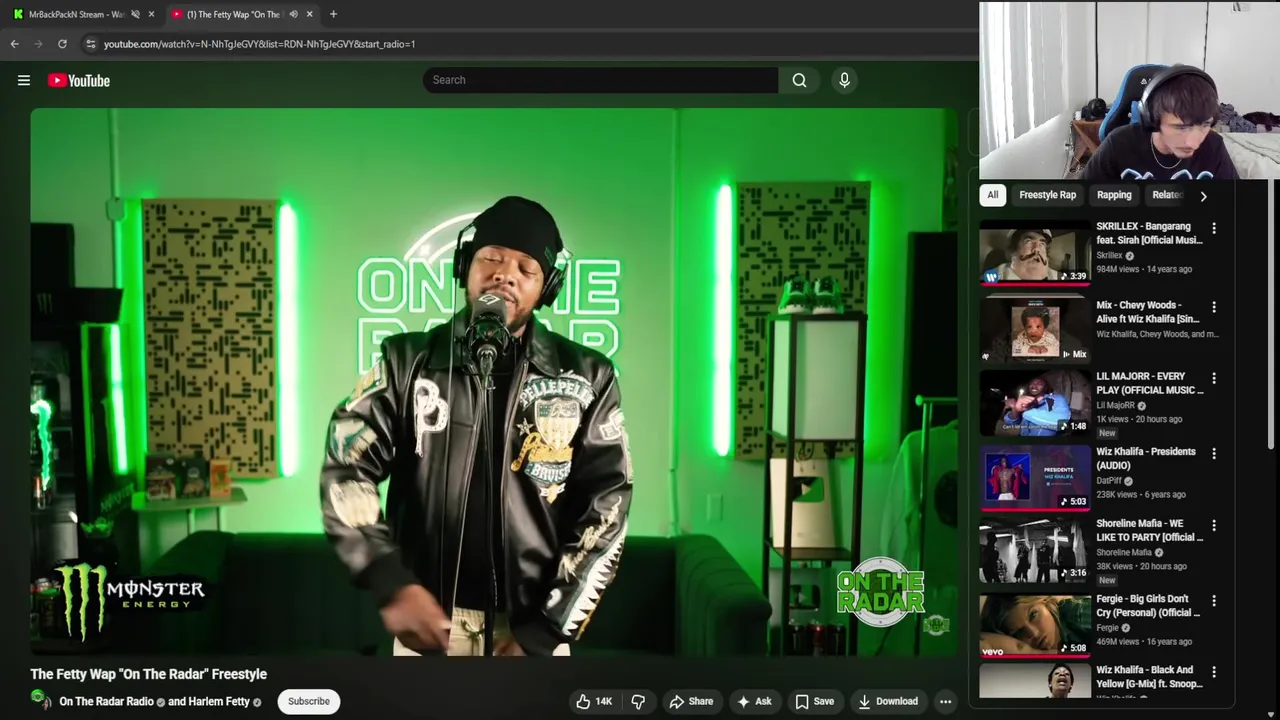Select the All filter chip
Viewport: 1280px width, 720px height.
pos(992,195)
